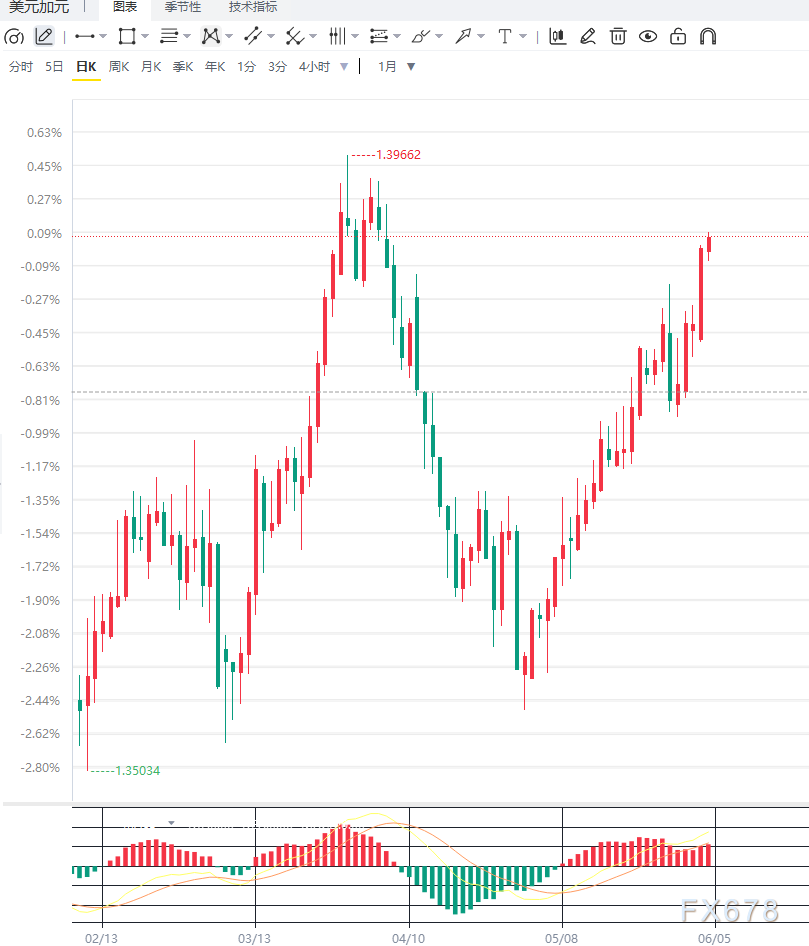Expand the trend line tool dropdown

click(270, 36)
